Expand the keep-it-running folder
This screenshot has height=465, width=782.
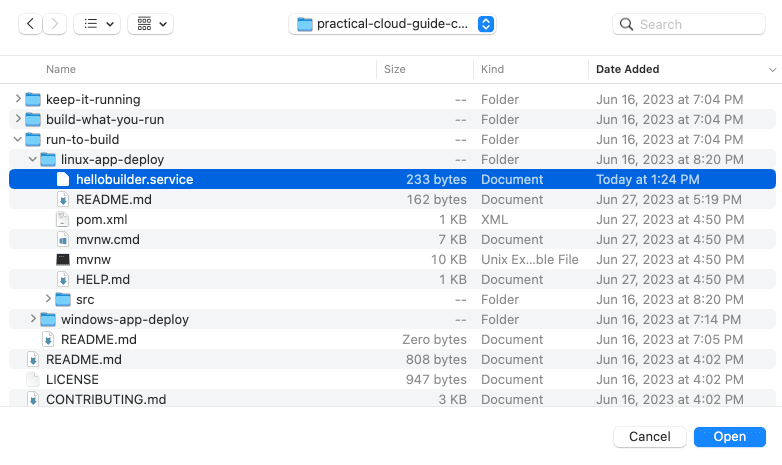coord(18,99)
